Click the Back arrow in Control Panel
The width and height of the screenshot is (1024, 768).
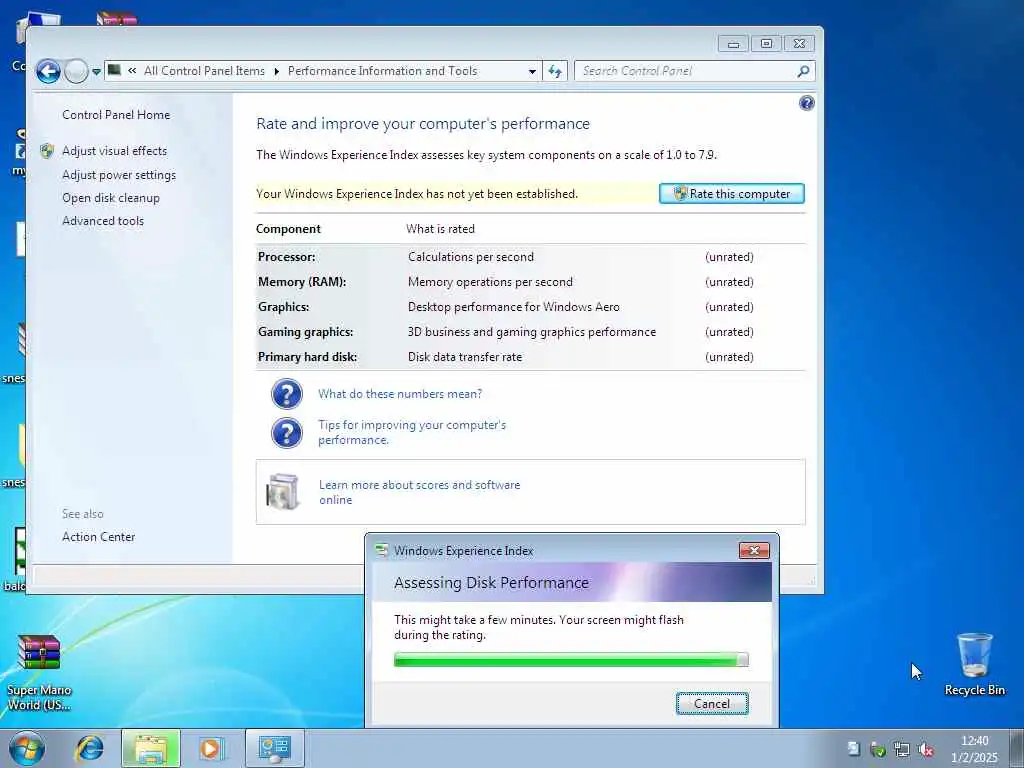tap(48, 71)
